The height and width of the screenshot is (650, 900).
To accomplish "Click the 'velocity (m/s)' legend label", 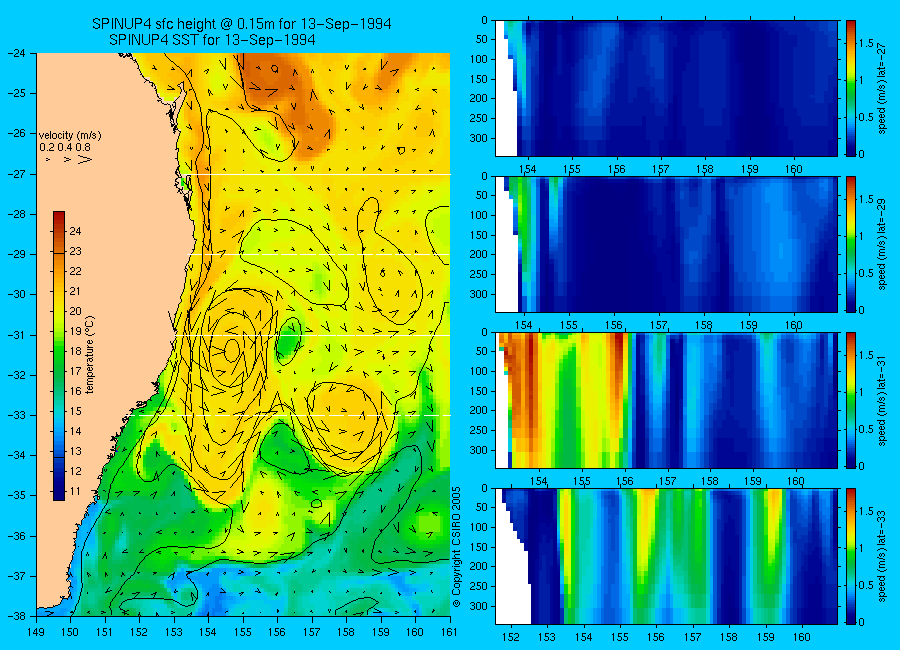I will pos(70,136).
